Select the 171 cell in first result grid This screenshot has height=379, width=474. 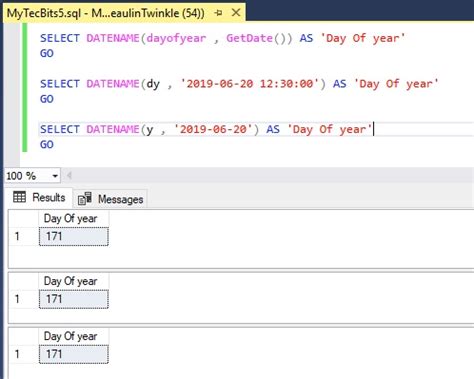coord(74,236)
